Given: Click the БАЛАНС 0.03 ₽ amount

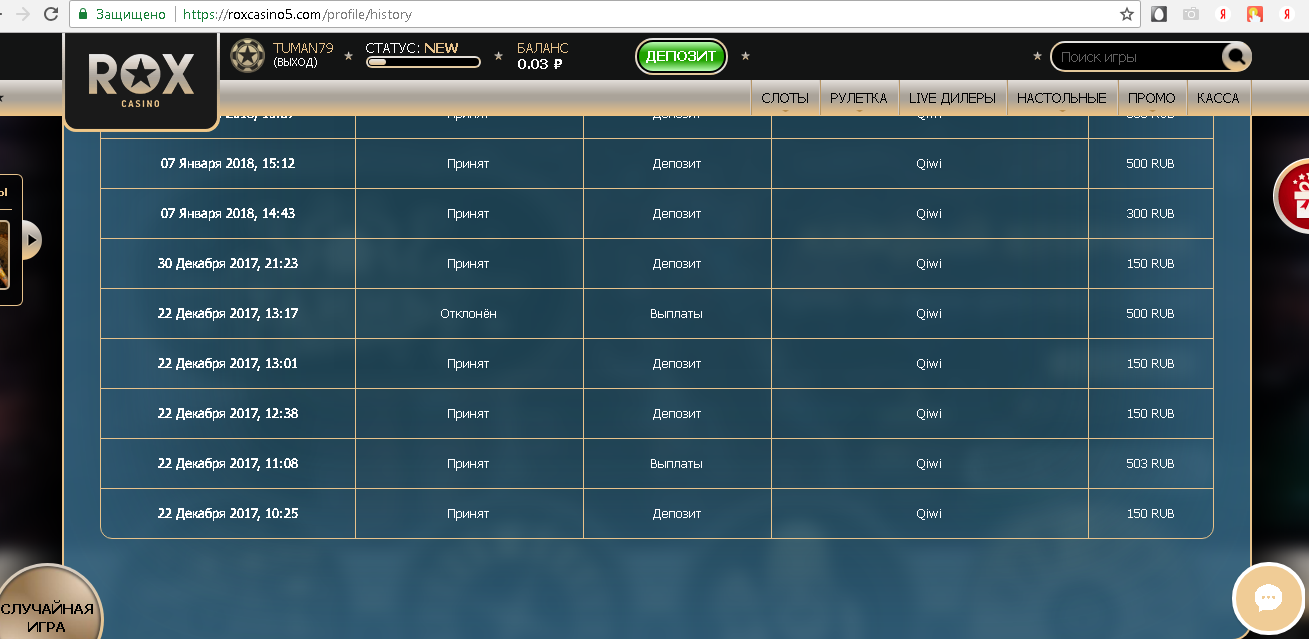Looking at the screenshot, I should click(x=540, y=64).
